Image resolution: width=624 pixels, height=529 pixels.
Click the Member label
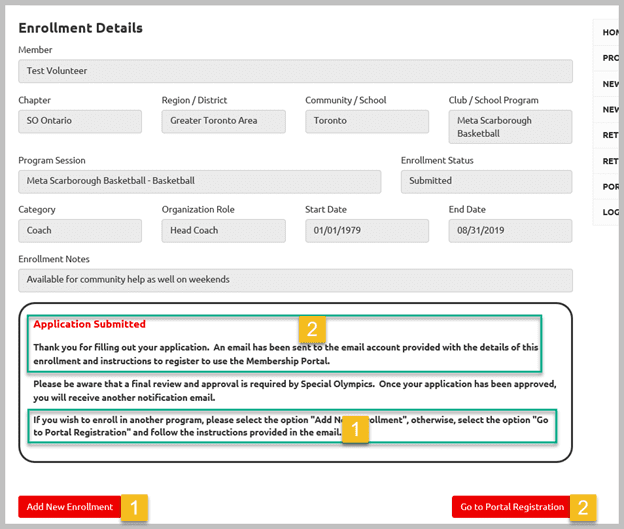[35, 50]
